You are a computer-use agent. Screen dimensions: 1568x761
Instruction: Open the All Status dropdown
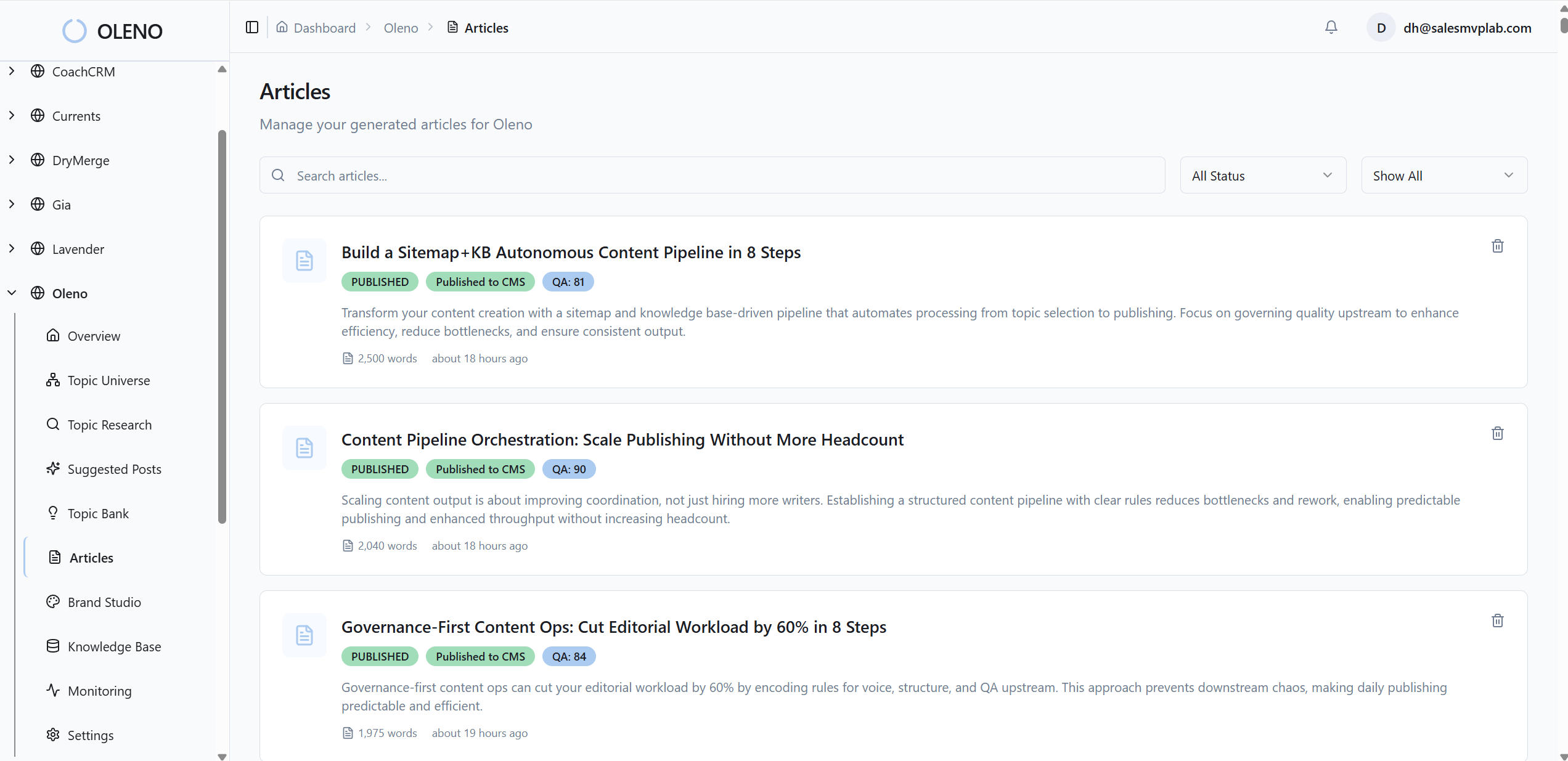(1262, 175)
